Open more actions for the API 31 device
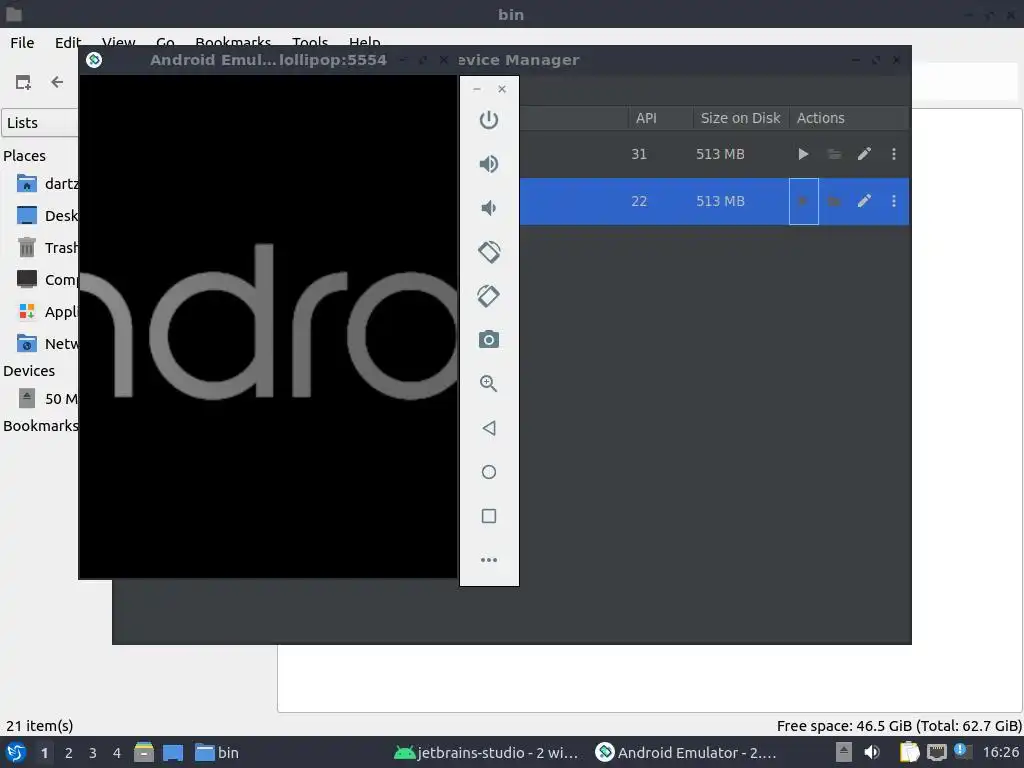 point(893,154)
